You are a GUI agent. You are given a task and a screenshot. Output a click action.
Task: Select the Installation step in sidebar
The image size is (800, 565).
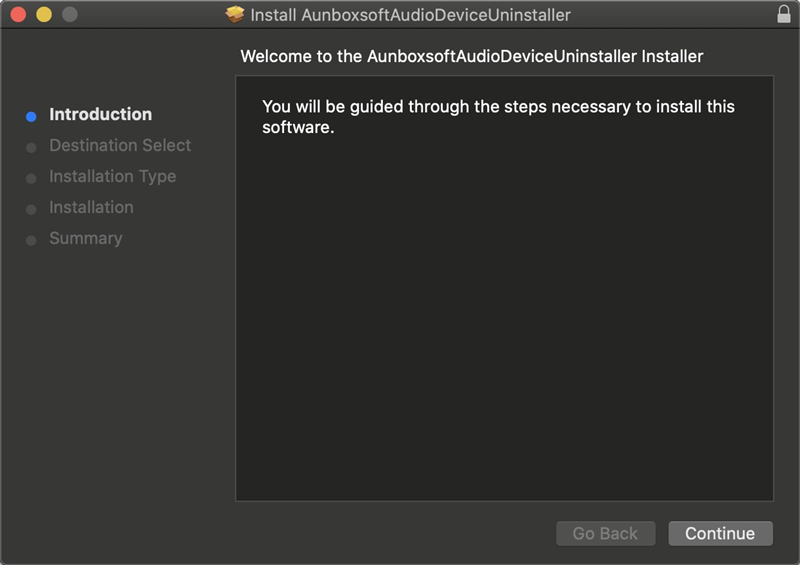[91, 207]
